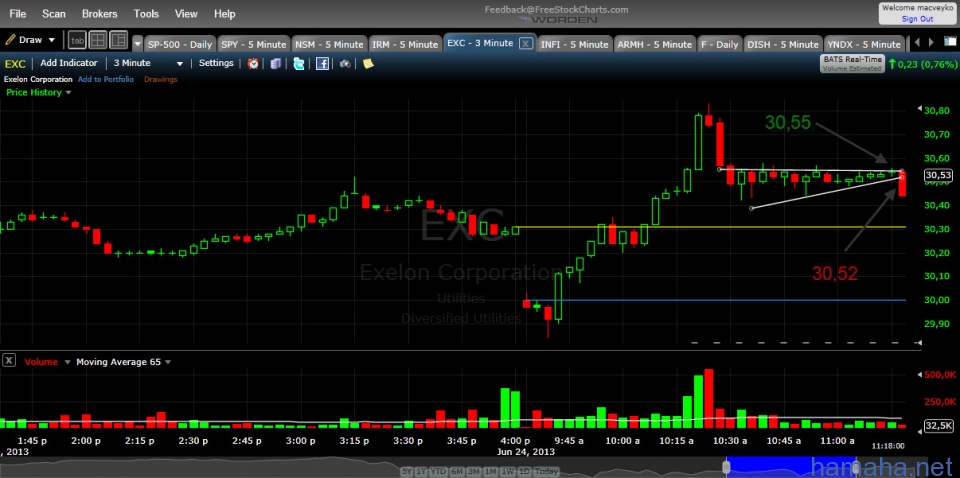Switch to the IRM - 5 Minute tab

coord(405,44)
